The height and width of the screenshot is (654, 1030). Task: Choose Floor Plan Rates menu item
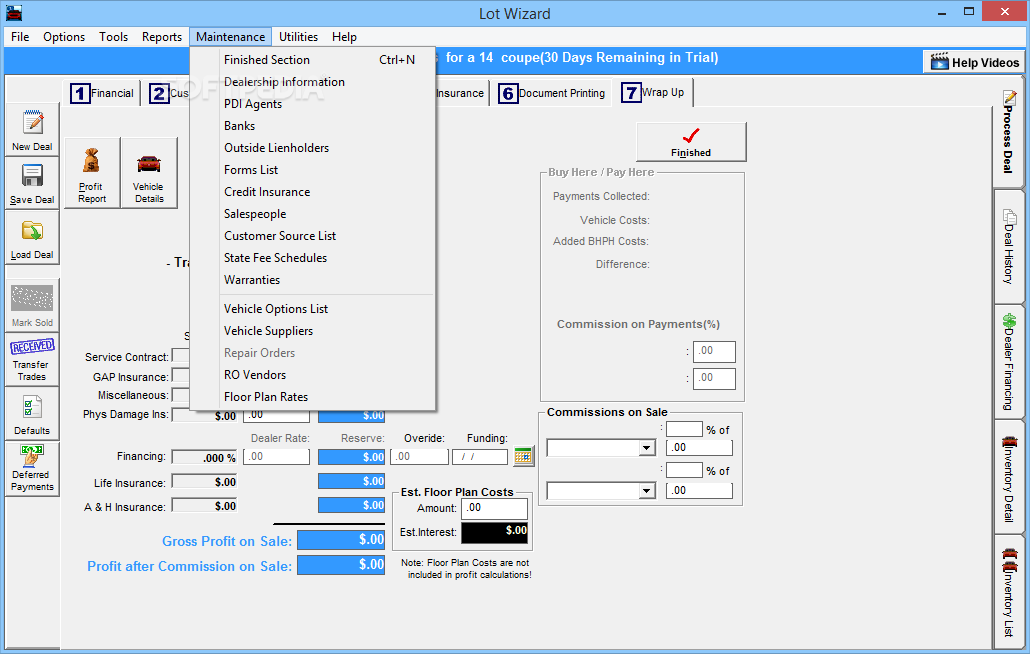313,397
